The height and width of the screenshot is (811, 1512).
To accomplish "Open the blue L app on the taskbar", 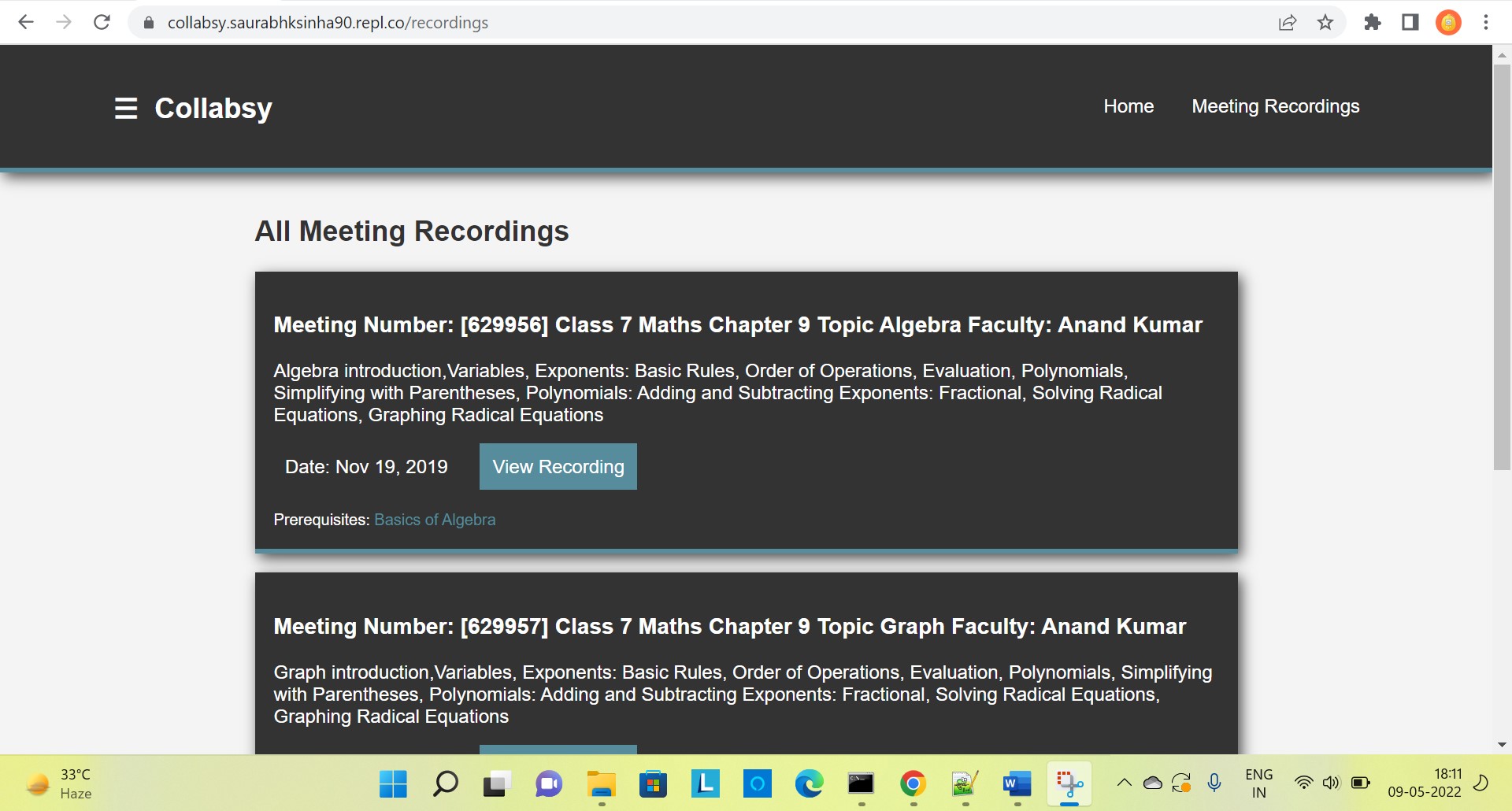I will click(705, 784).
